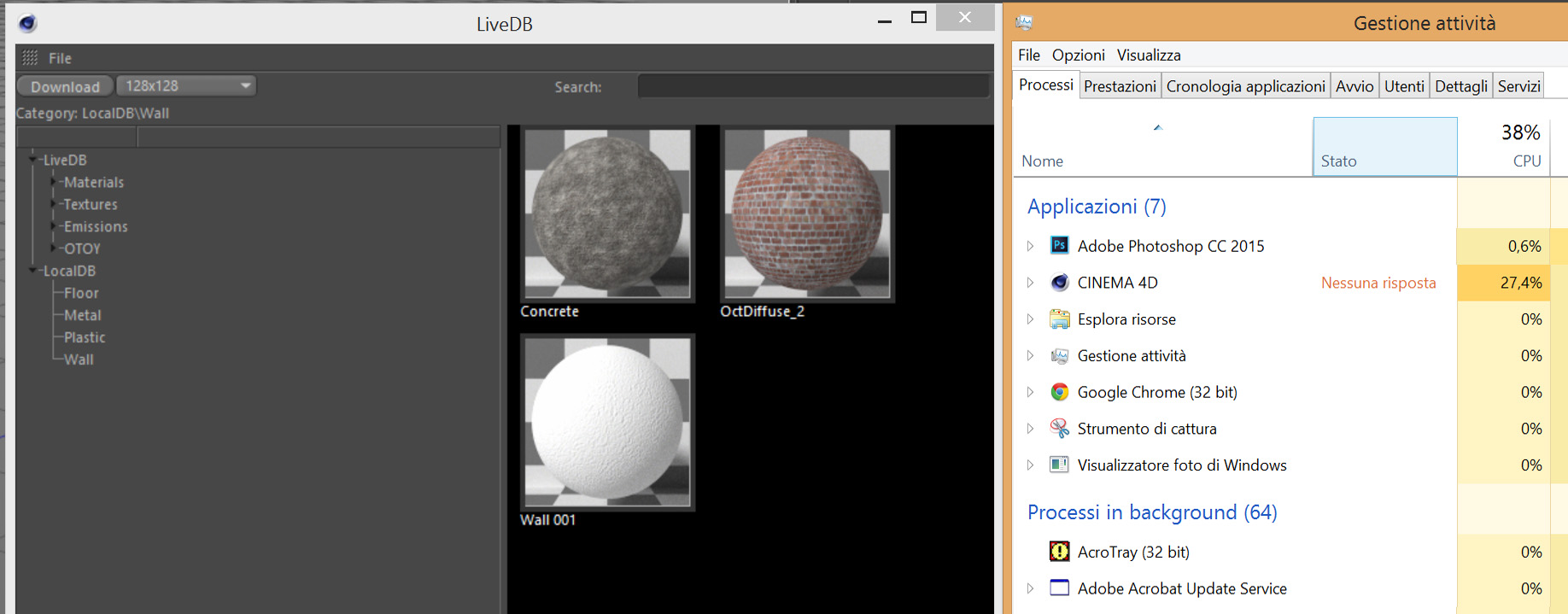The width and height of the screenshot is (1568, 614).
Task: Click the Visualizzatore foto di Windows icon
Action: pyautogui.click(x=1059, y=465)
